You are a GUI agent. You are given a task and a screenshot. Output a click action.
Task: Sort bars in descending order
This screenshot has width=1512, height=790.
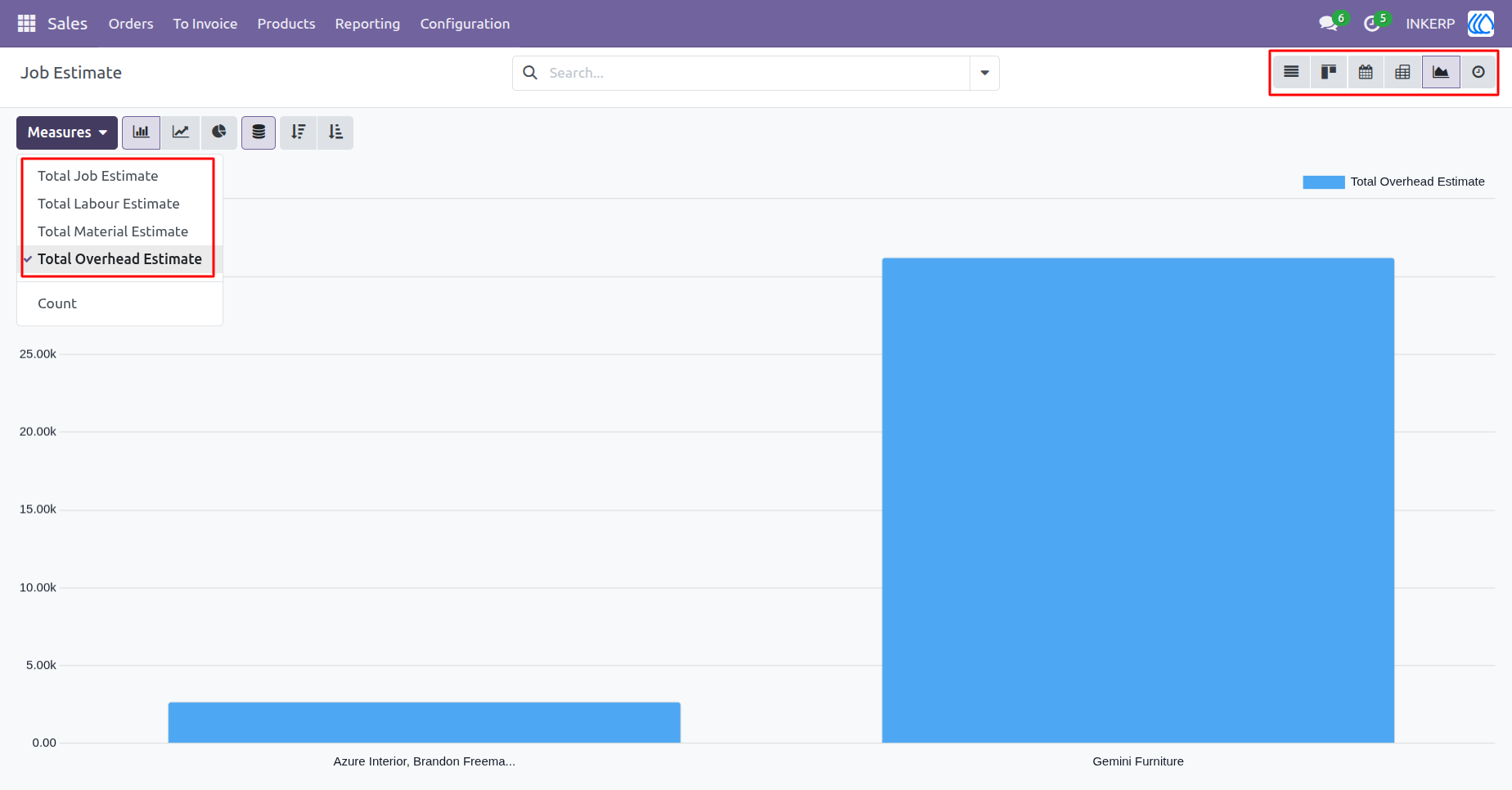(299, 132)
